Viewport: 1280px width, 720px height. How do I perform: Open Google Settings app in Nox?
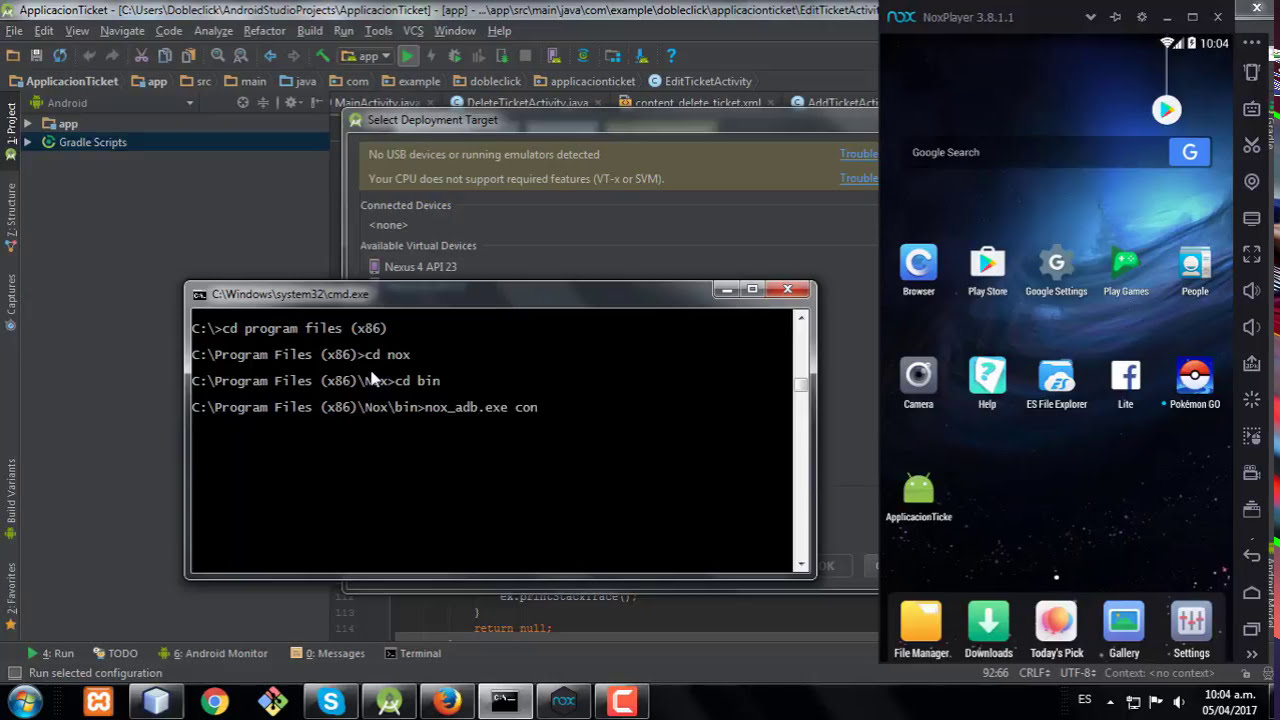[1056, 271]
